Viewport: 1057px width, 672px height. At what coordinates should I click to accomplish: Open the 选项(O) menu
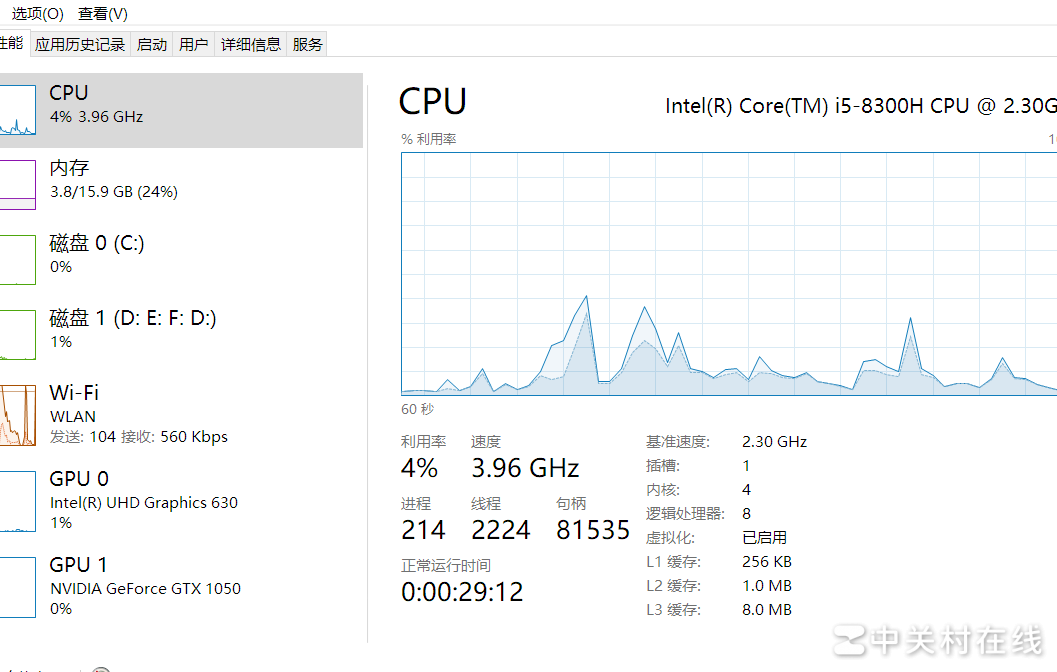coord(36,14)
